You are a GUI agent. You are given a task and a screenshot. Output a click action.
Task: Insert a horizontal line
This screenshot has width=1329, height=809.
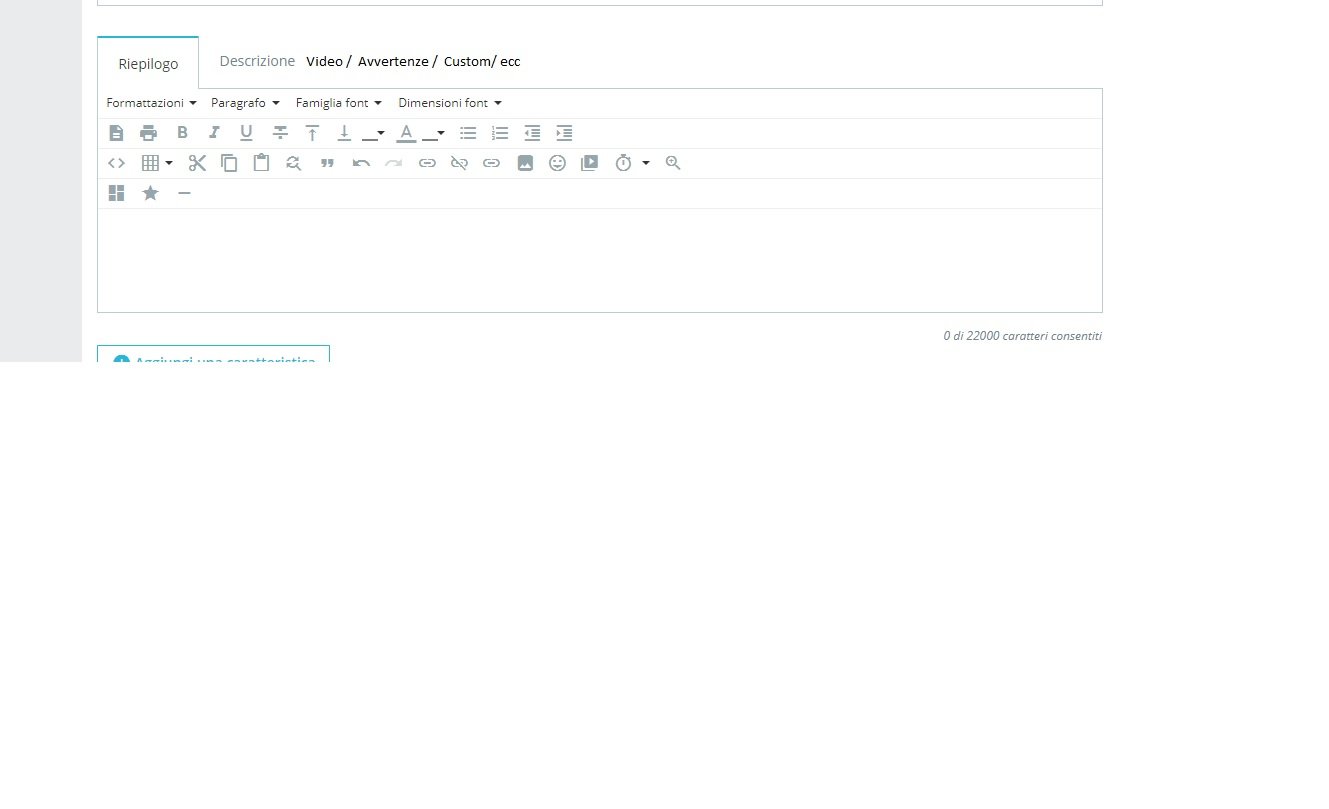point(184,193)
